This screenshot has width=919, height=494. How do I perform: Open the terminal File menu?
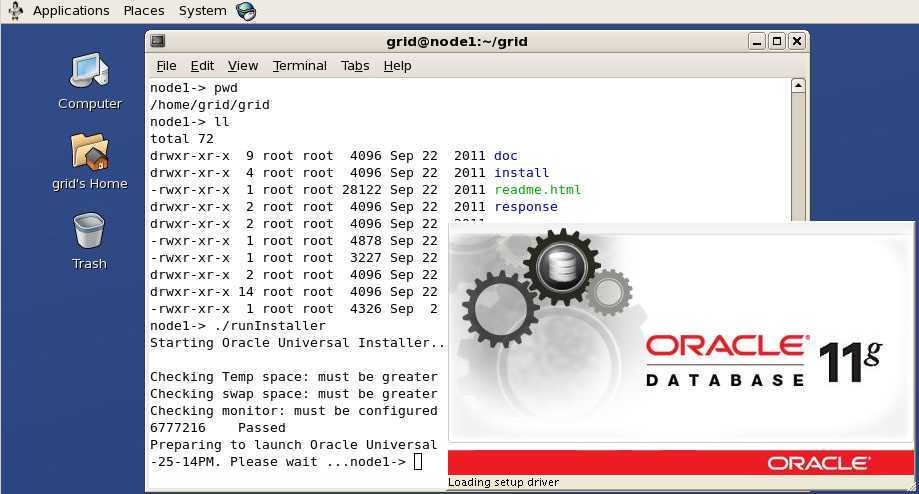tap(166, 66)
